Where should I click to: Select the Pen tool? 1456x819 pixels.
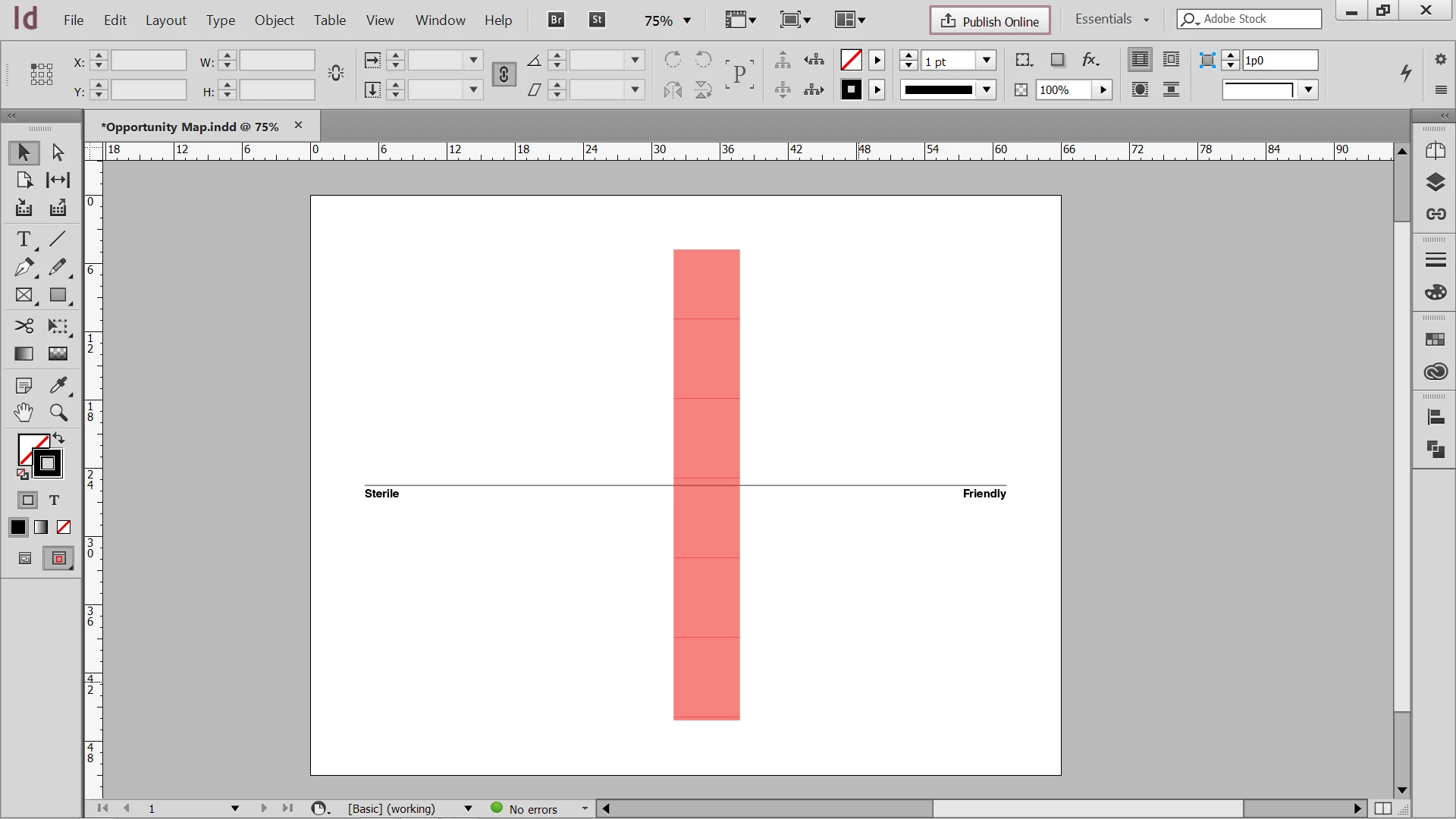pos(24,267)
